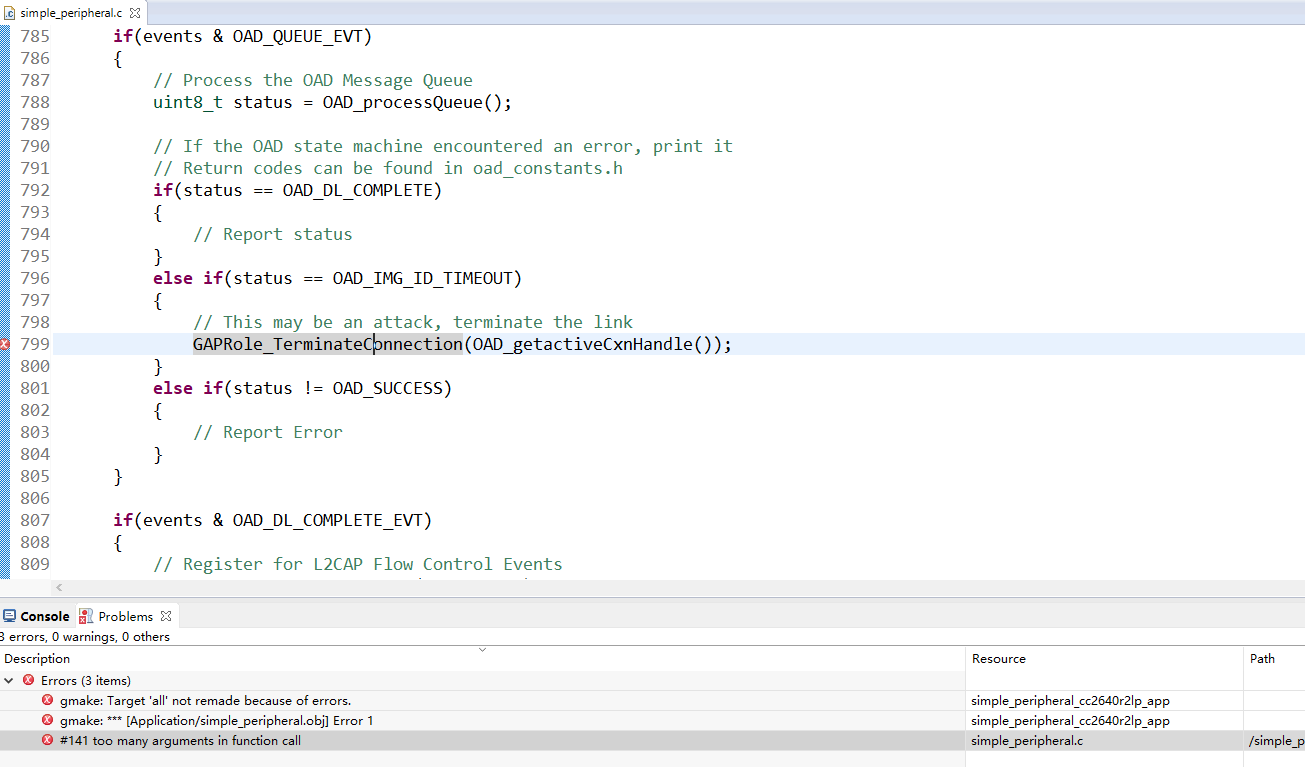The width and height of the screenshot is (1305, 767).
Task: Click the error icon of the "Target 'all' not remade" row
Action: [x=47, y=700]
